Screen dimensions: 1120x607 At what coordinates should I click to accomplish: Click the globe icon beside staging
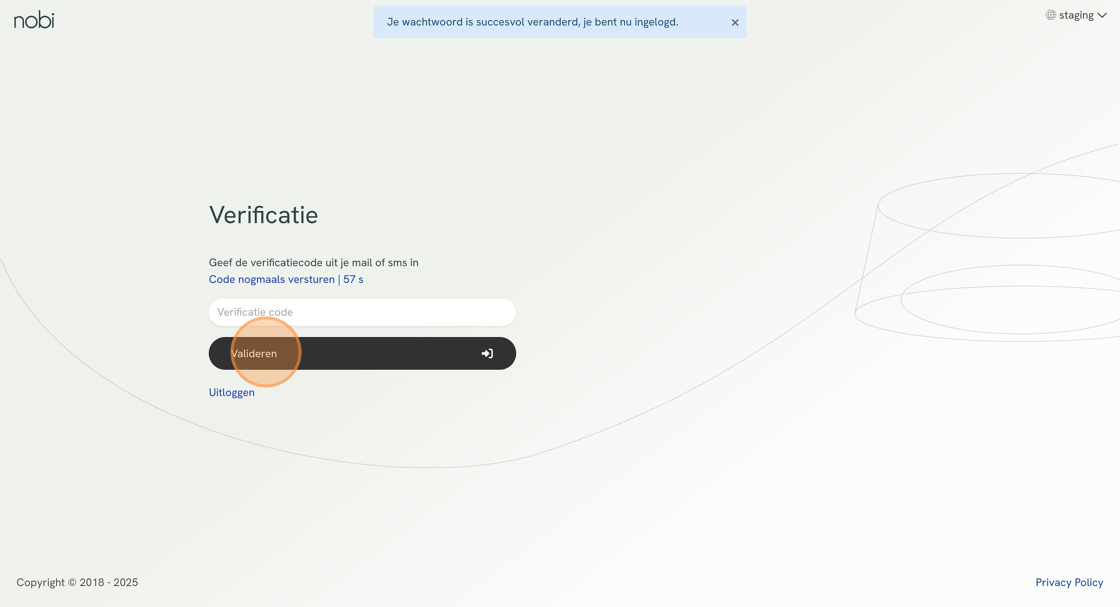click(x=1051, y=15)
